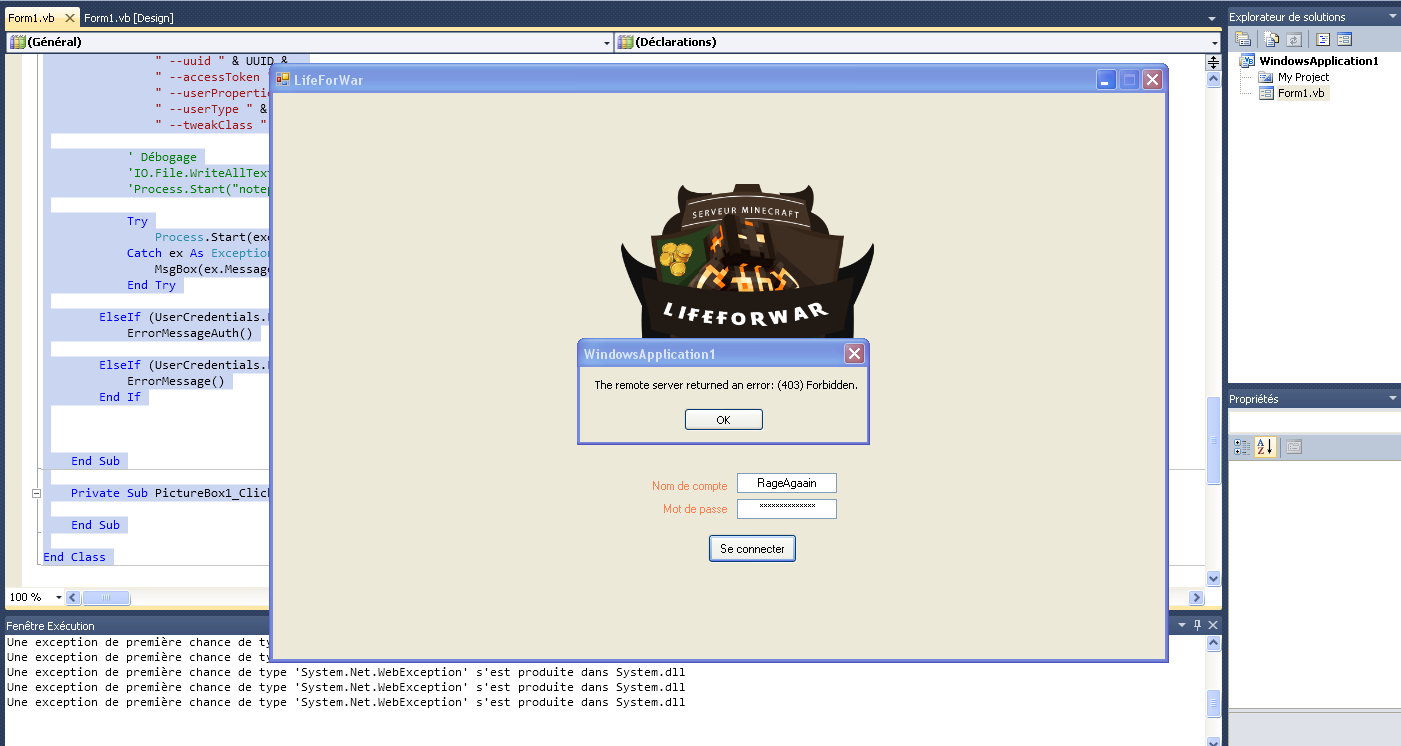This screenshot has height=746, width=1401.
Task: Click the editor scroll left arrow
Action: [x=74, y=597]
